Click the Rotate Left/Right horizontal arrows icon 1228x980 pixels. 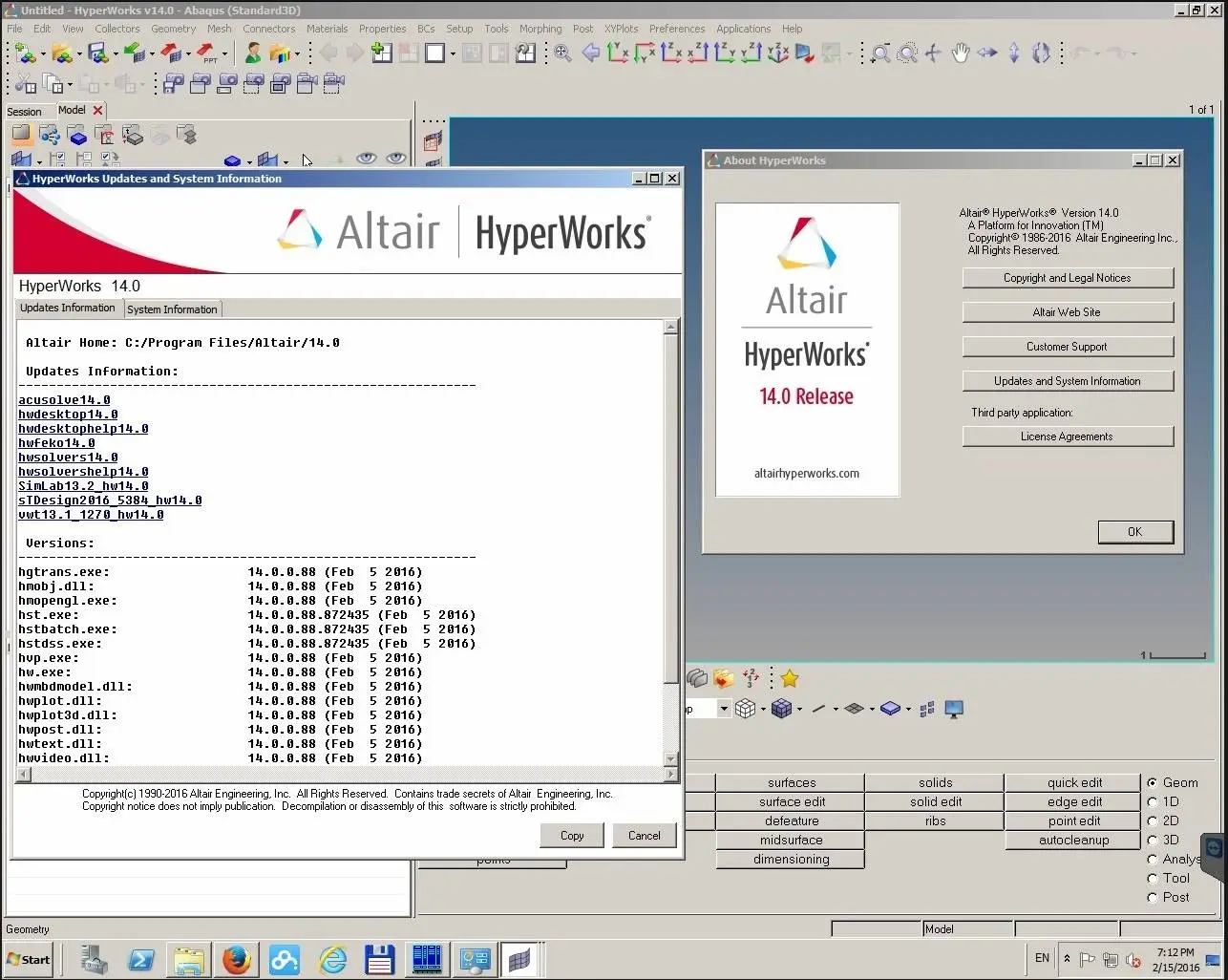pyautogui.click(x=987, y=53)
